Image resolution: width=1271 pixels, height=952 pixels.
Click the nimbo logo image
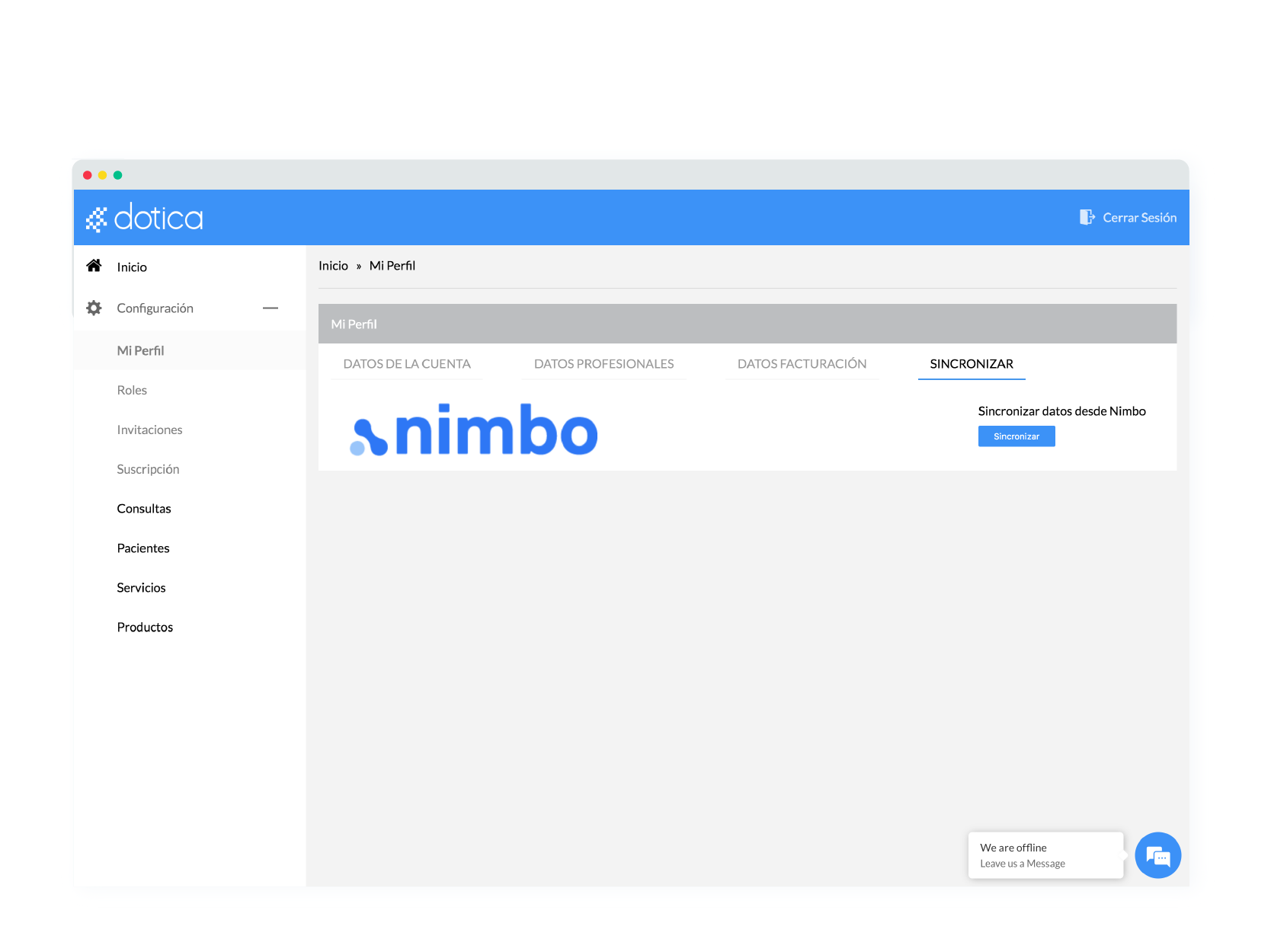tap(474, 430)
